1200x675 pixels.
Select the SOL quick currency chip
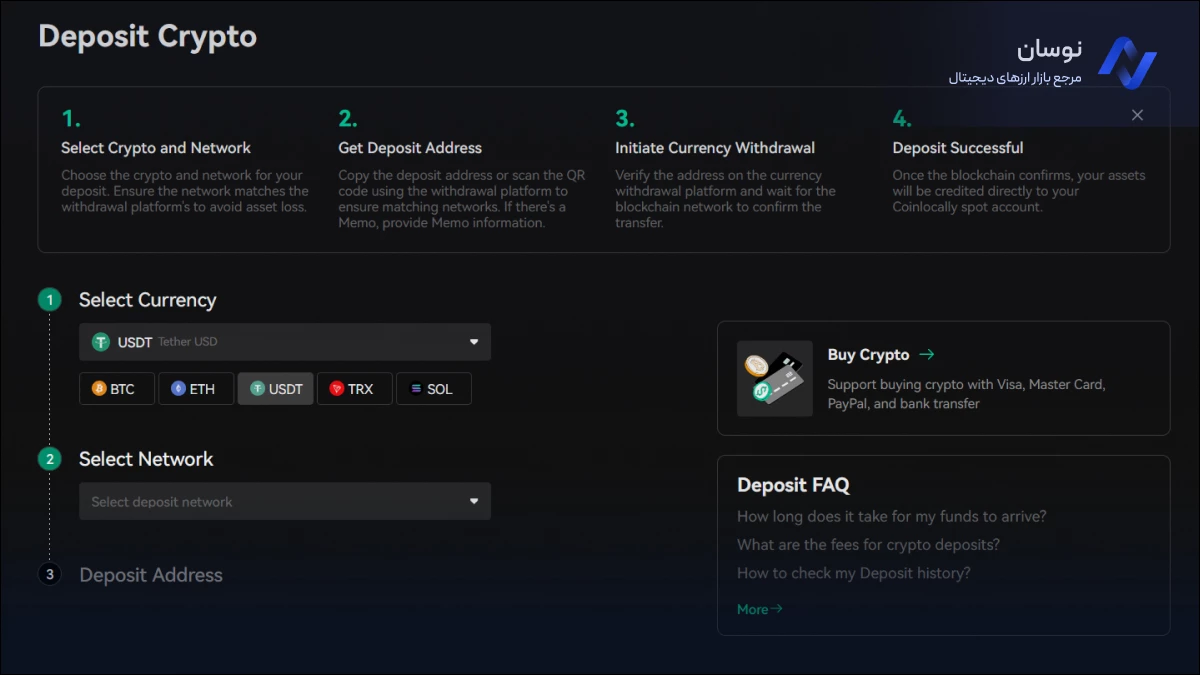coord(434,389)
